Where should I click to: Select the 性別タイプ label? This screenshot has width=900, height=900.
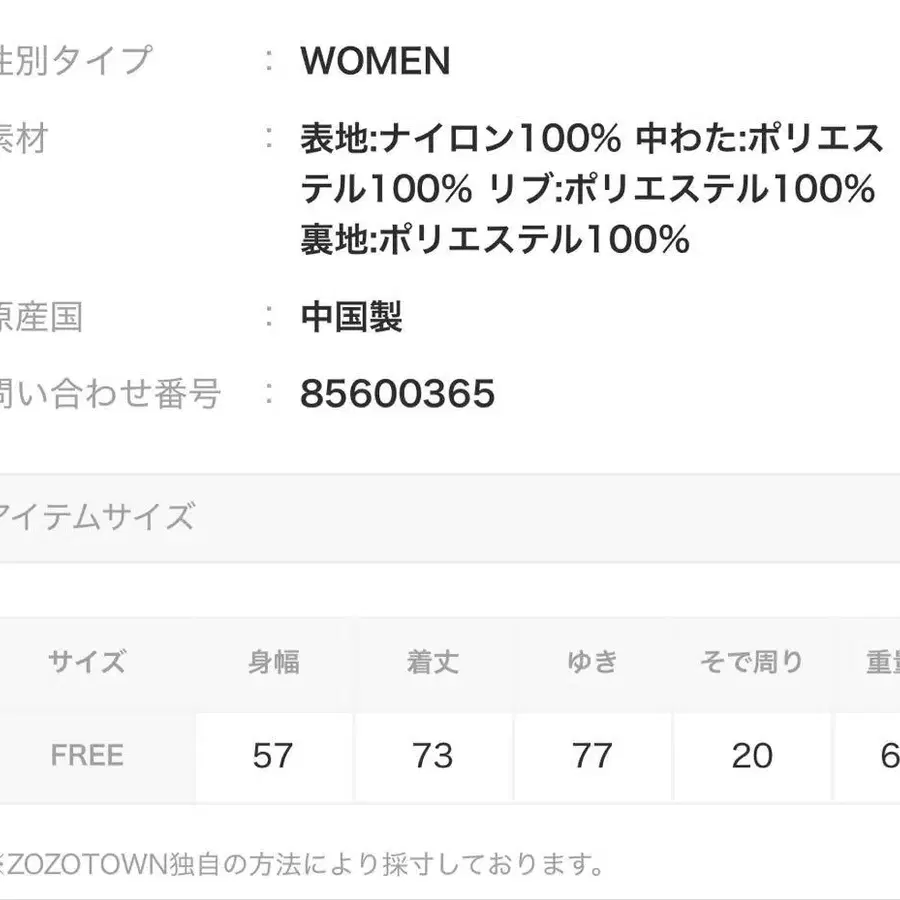(75, 60)
